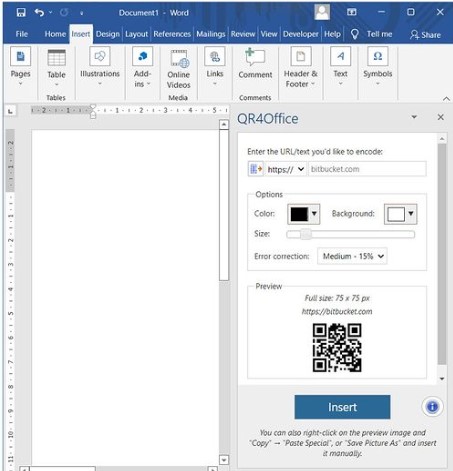Image resolution: width=453 pixels, height=471 pixels.
Task: Click document vertical scrollbar up arrow
Action: [x=224, y=125]
